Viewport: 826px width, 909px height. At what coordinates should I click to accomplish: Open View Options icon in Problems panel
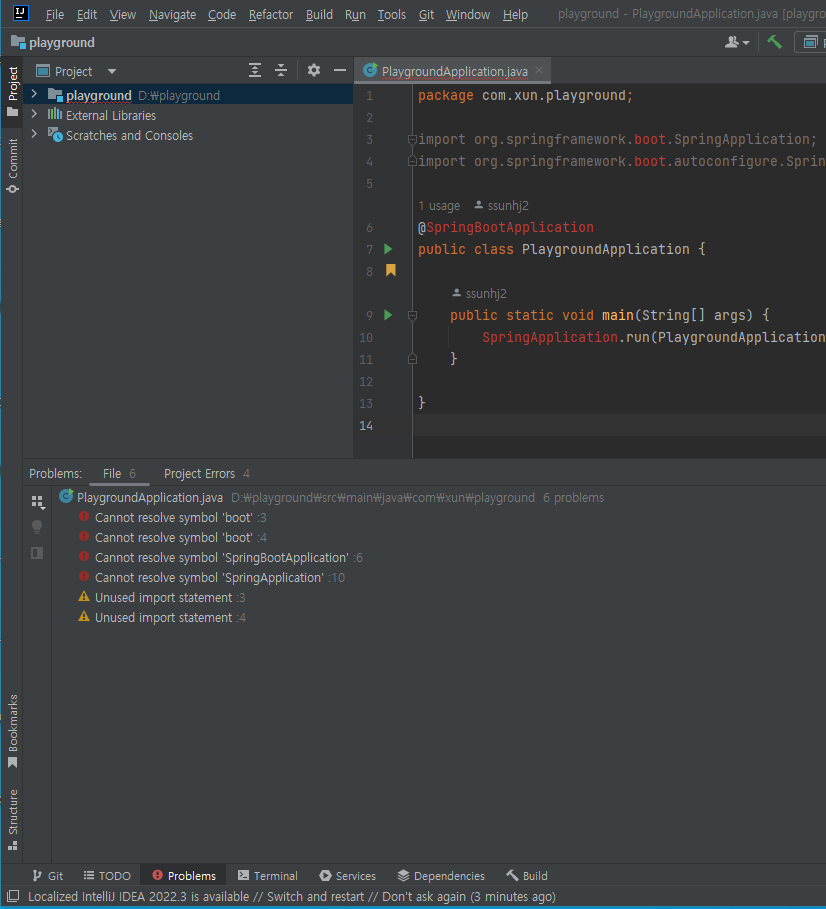pyautogui.click(x=38, y=502)
